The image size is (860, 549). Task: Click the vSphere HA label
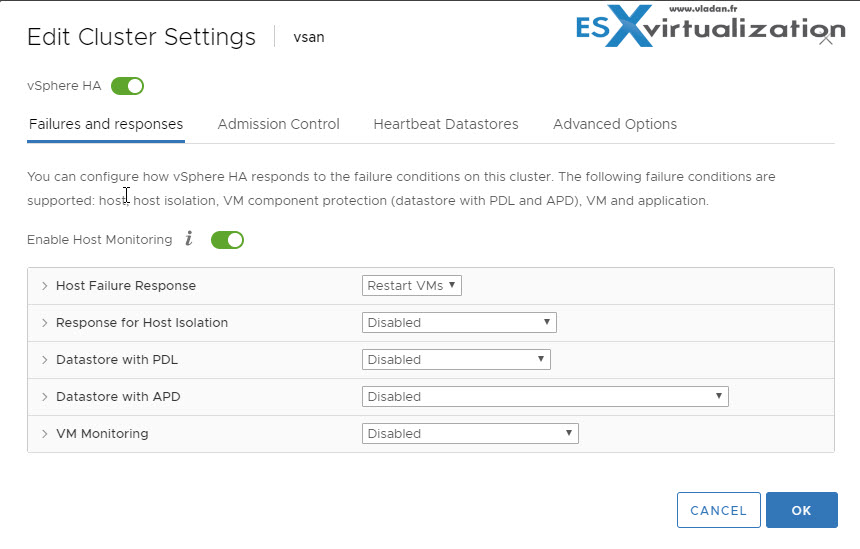64,86
